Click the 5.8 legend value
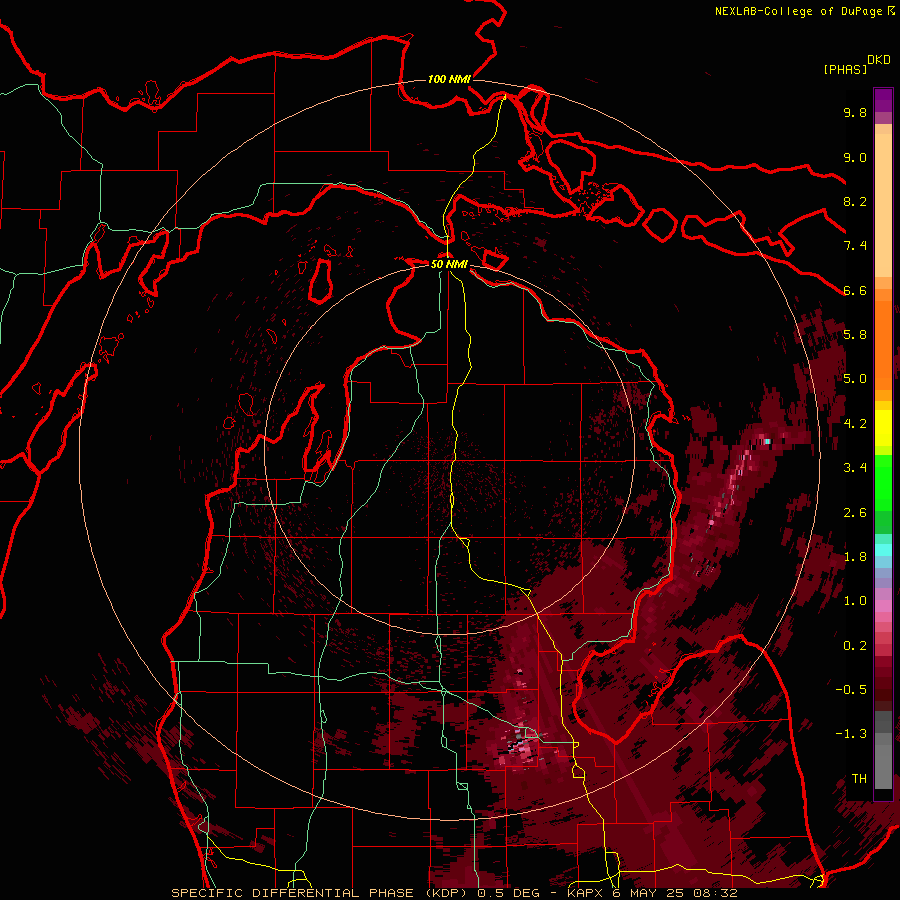The image size is (900, 900). pyautogui.click(x=855, y=335)
